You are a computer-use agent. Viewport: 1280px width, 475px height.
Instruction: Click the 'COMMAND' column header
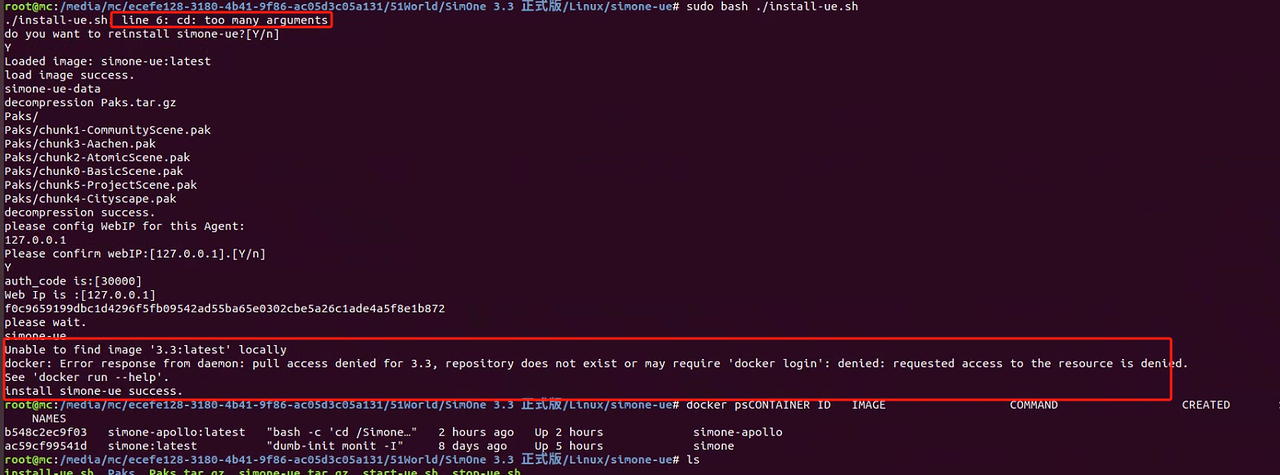1034,405
